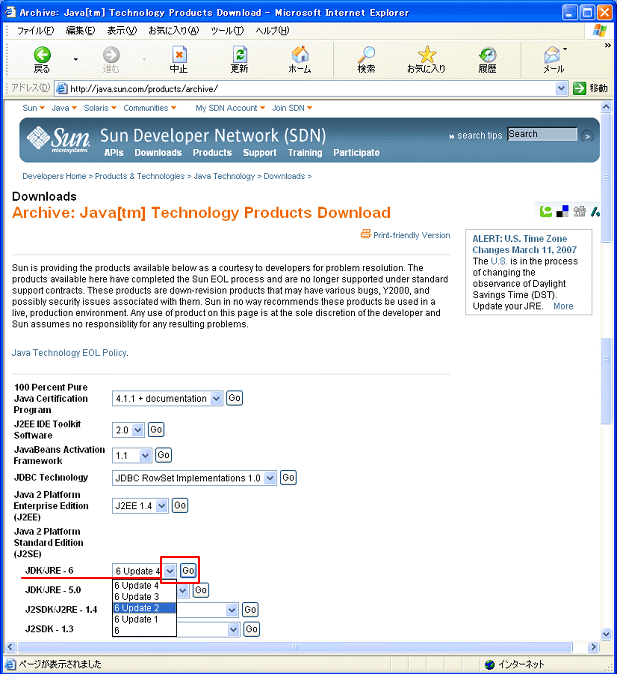Viewport: 617px width, 674px height.
Task: Open the ファイル(F) menu
Action: (35, 31)
